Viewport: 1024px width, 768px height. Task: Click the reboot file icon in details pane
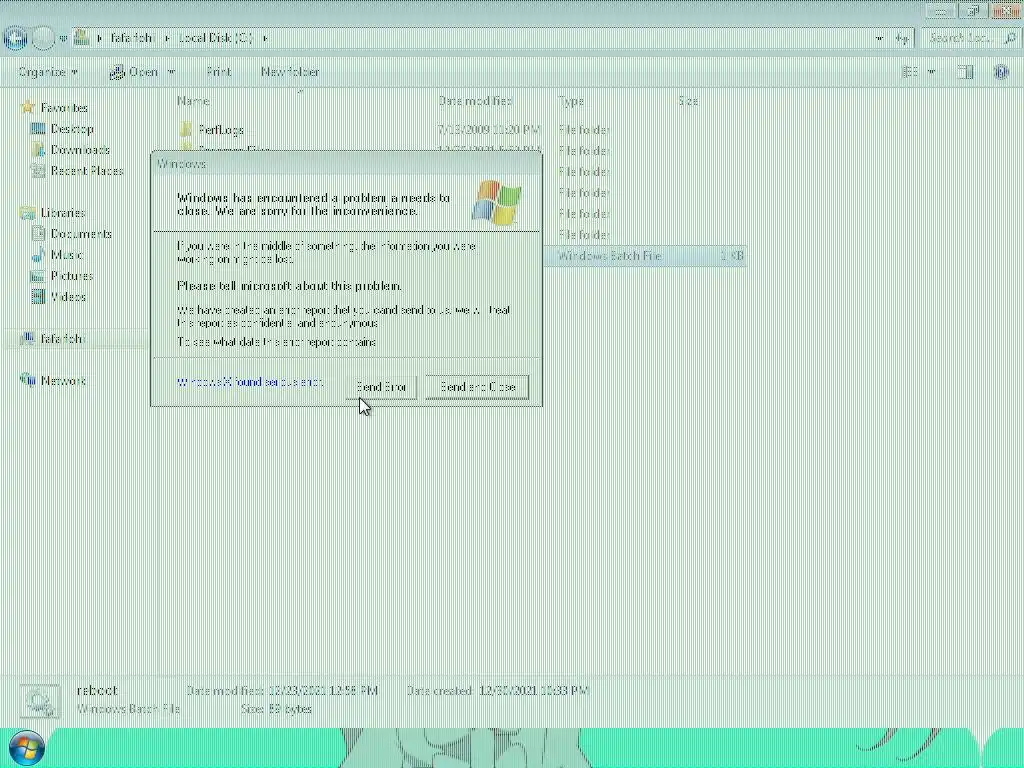[x=40, y=702]
